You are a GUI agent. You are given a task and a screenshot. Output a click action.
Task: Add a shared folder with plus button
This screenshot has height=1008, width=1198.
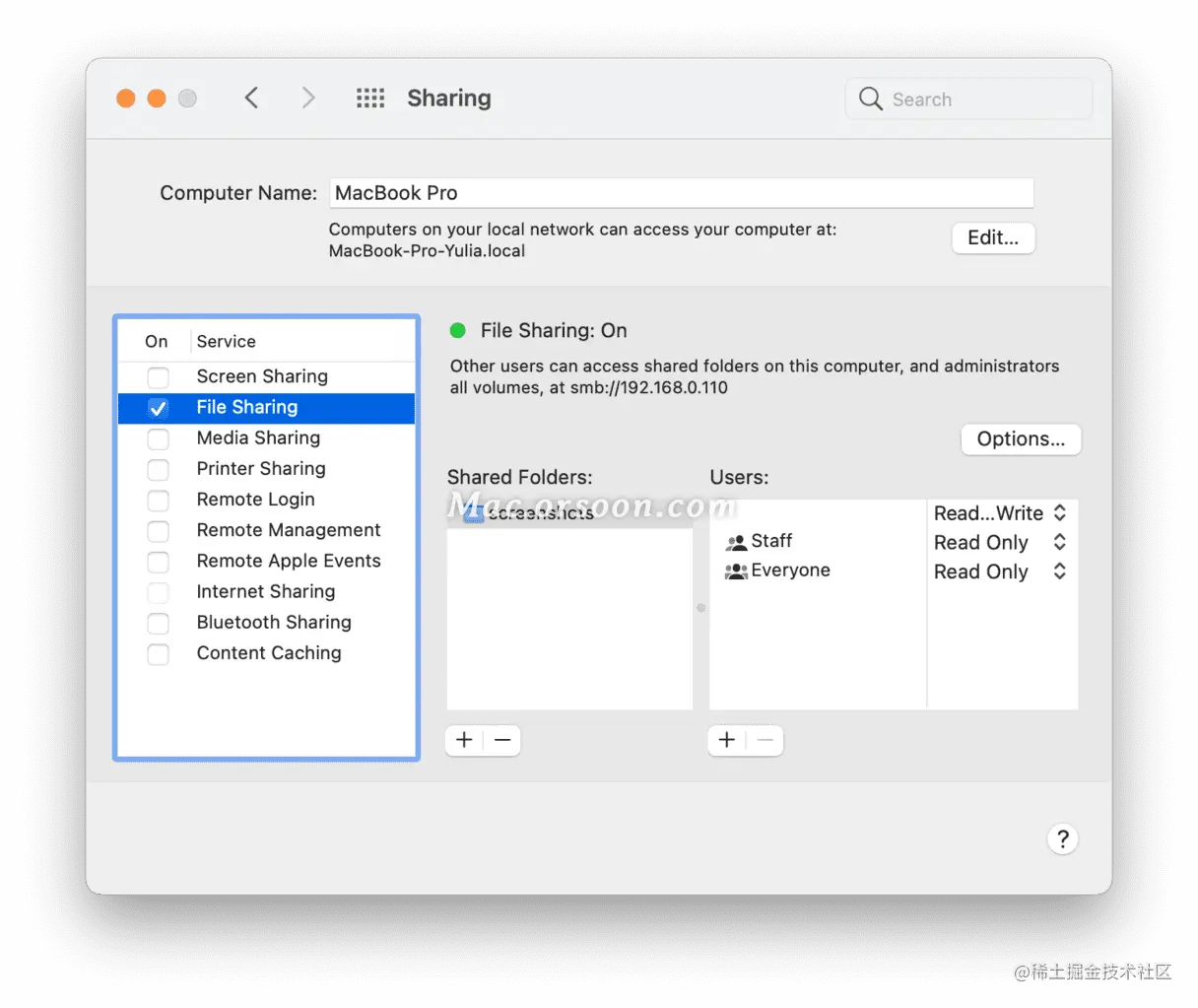465,740
